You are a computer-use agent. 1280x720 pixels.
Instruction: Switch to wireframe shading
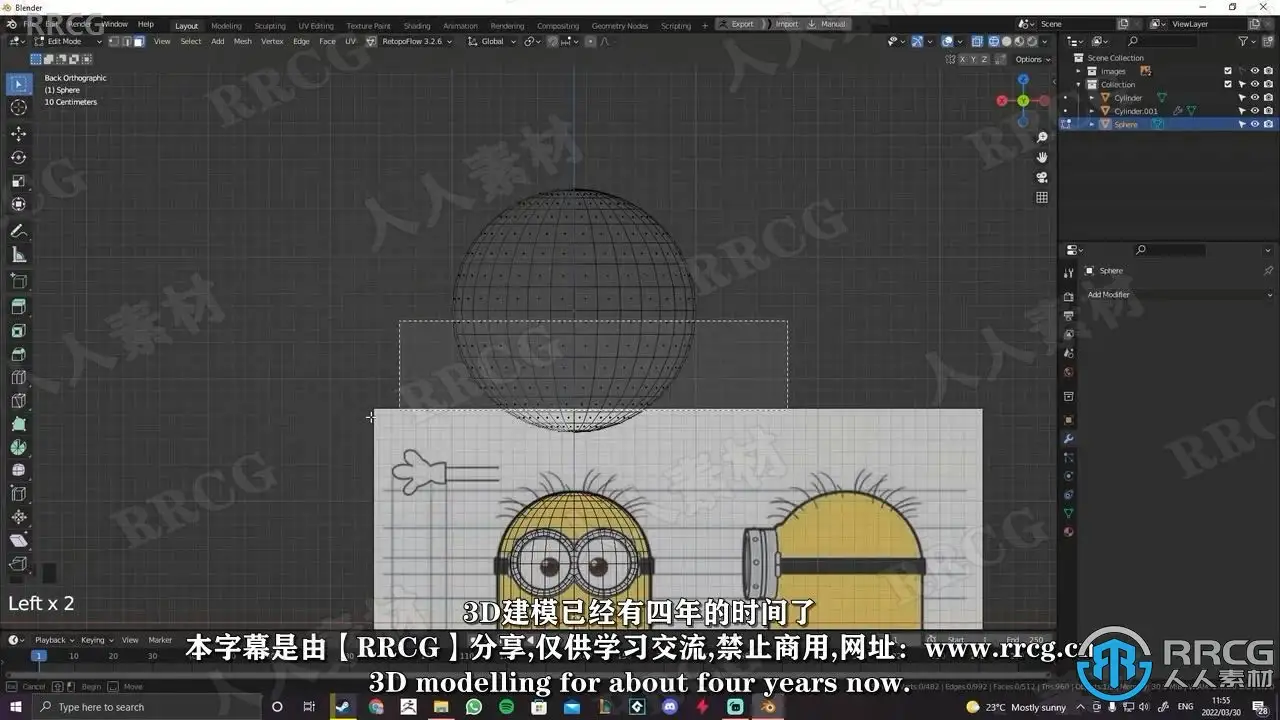(994, 41)
